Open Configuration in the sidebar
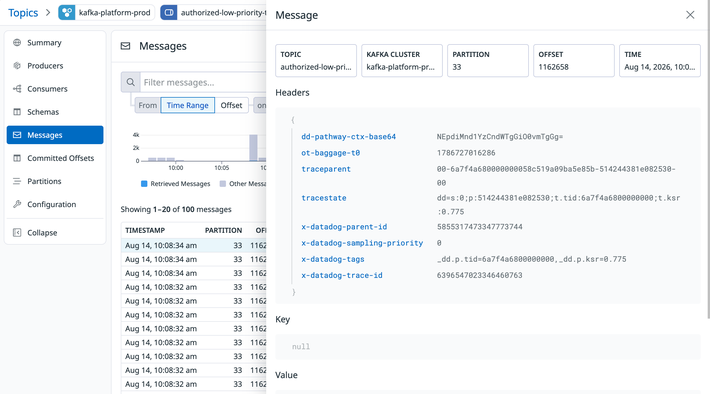The width and height of the screenshot is (710, 394). [55, 204]
